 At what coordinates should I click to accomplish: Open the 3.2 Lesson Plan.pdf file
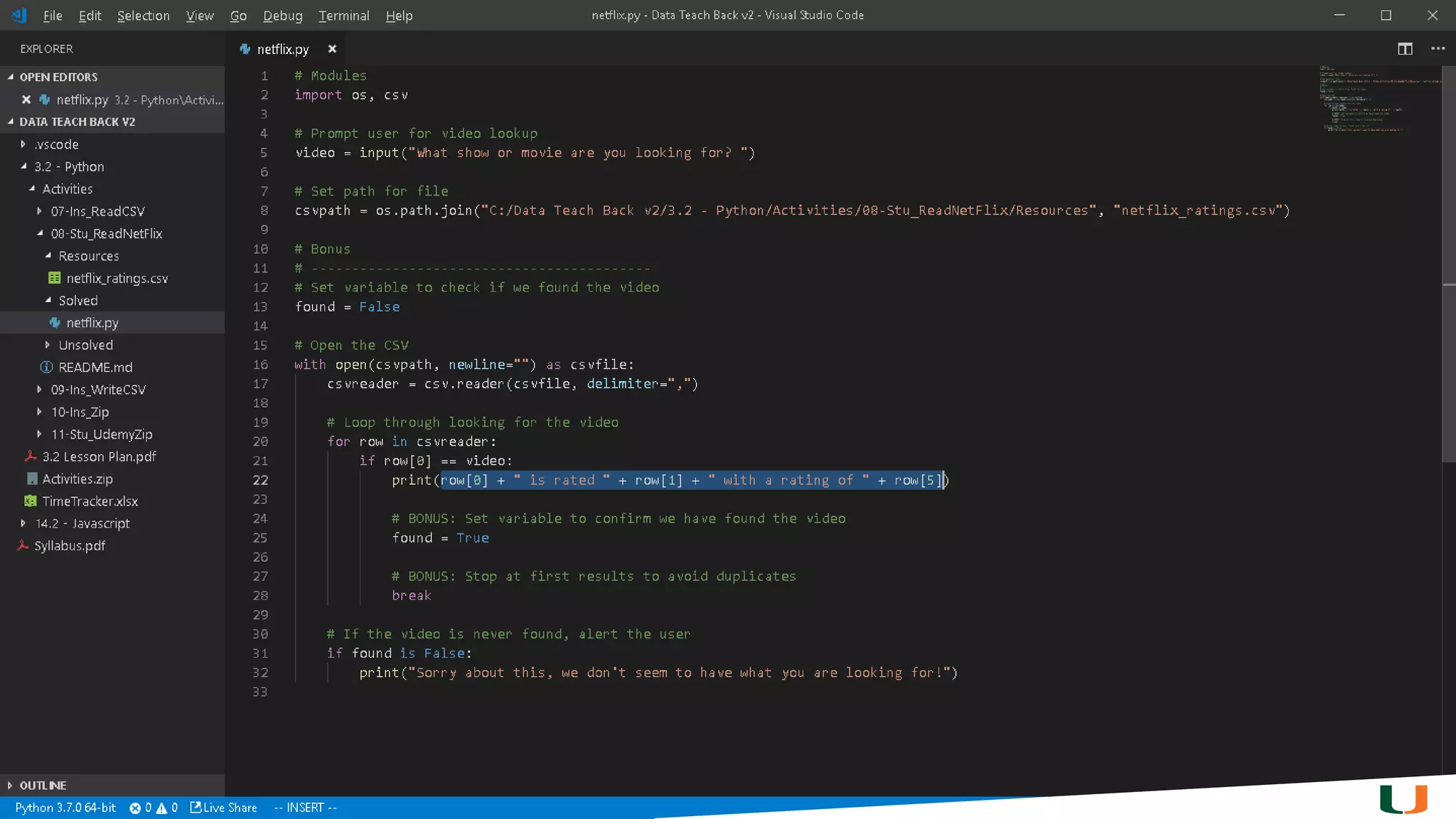tap(99, 456)
